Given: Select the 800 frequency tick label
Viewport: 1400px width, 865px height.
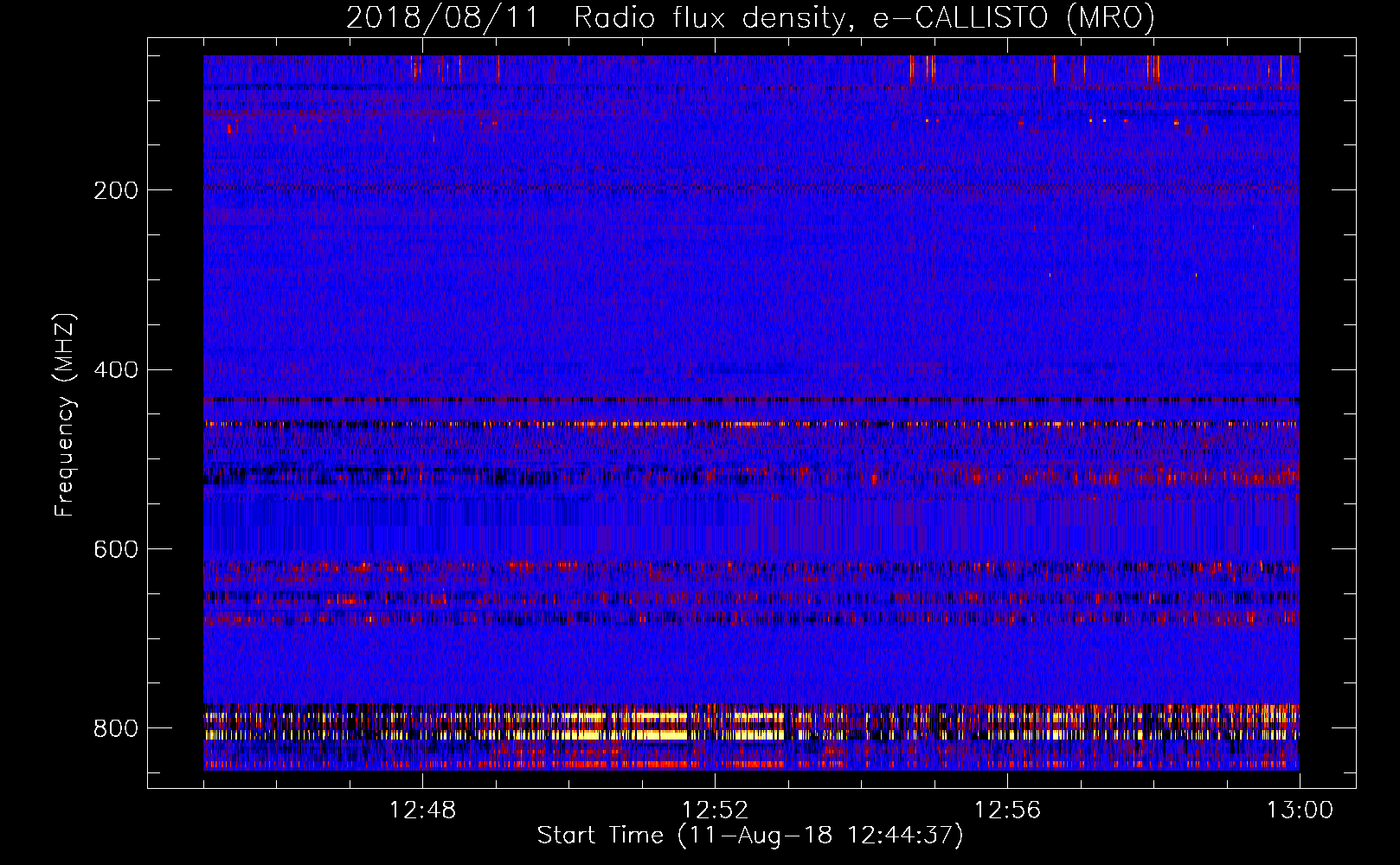Looking at the screenshot, I should 115,728.
